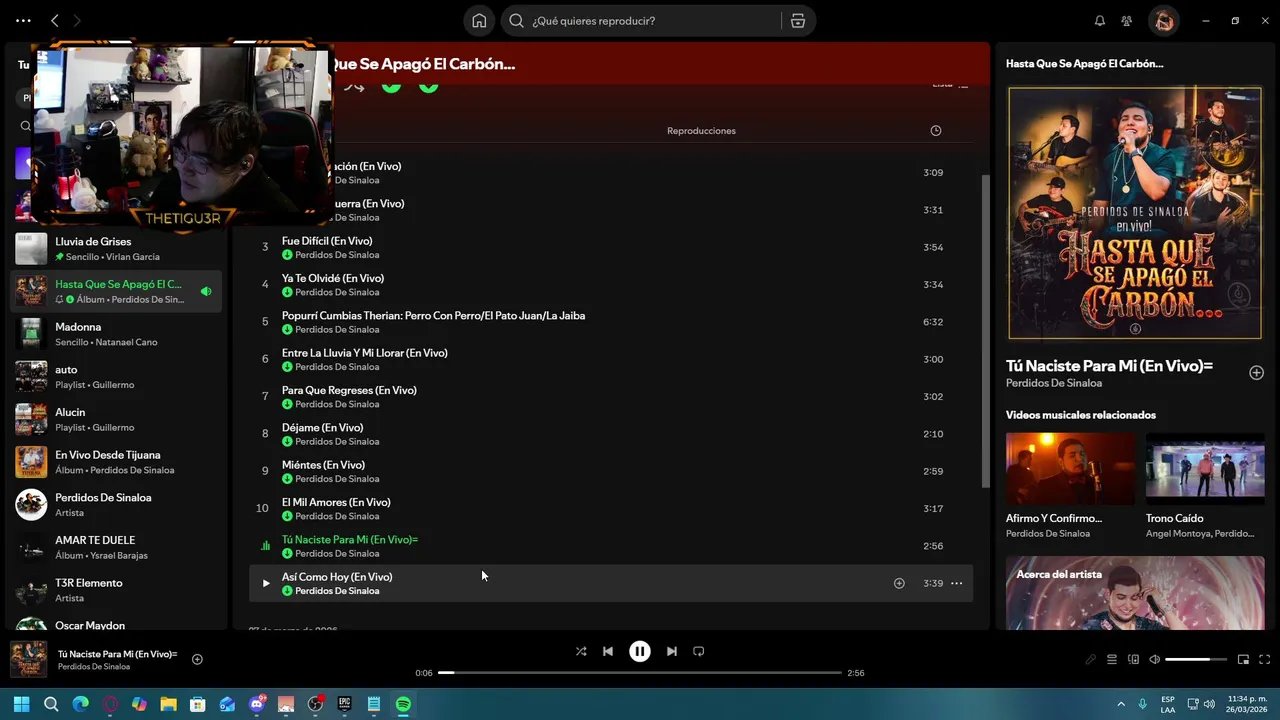
Task: Open File Explorer from taskbar
Action: (x=168, y=704)
